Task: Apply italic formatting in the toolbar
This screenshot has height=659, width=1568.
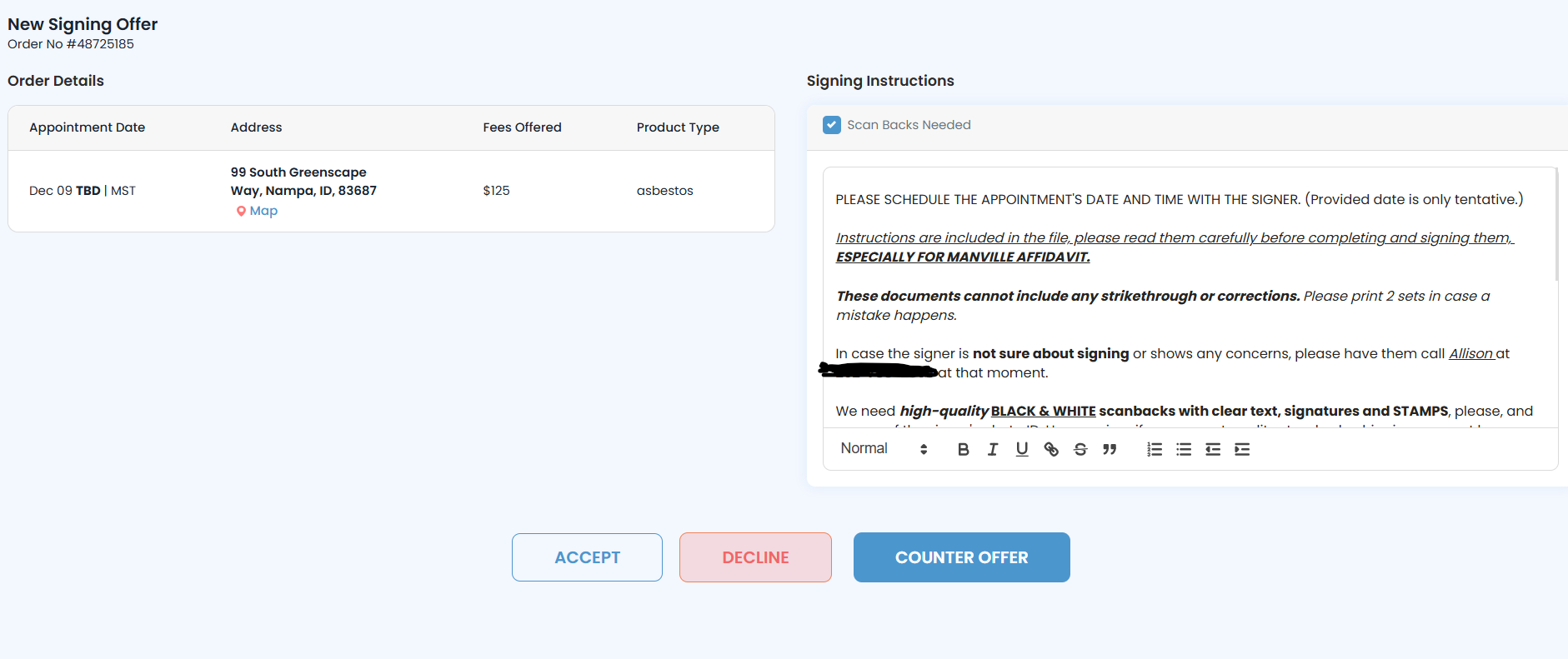Action: [992, 449]
